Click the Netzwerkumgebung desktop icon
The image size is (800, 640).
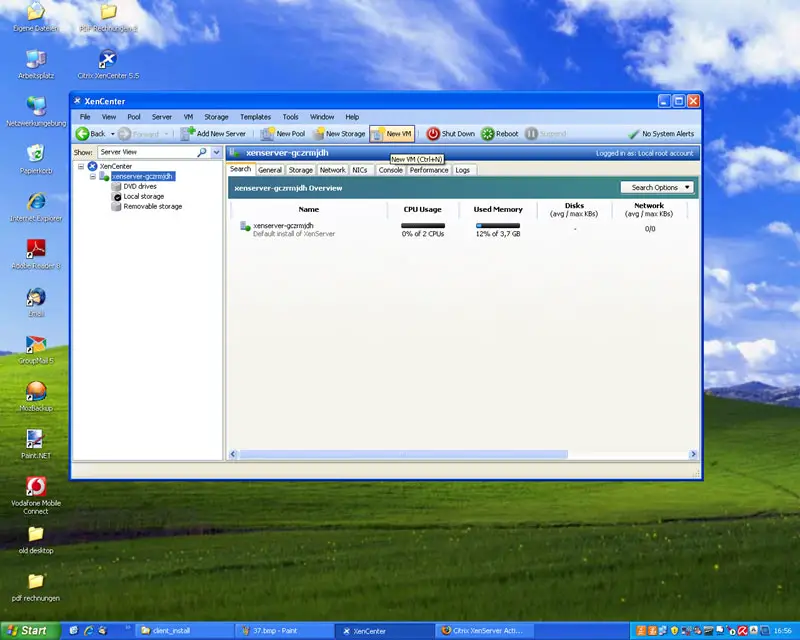click(36, 112)
